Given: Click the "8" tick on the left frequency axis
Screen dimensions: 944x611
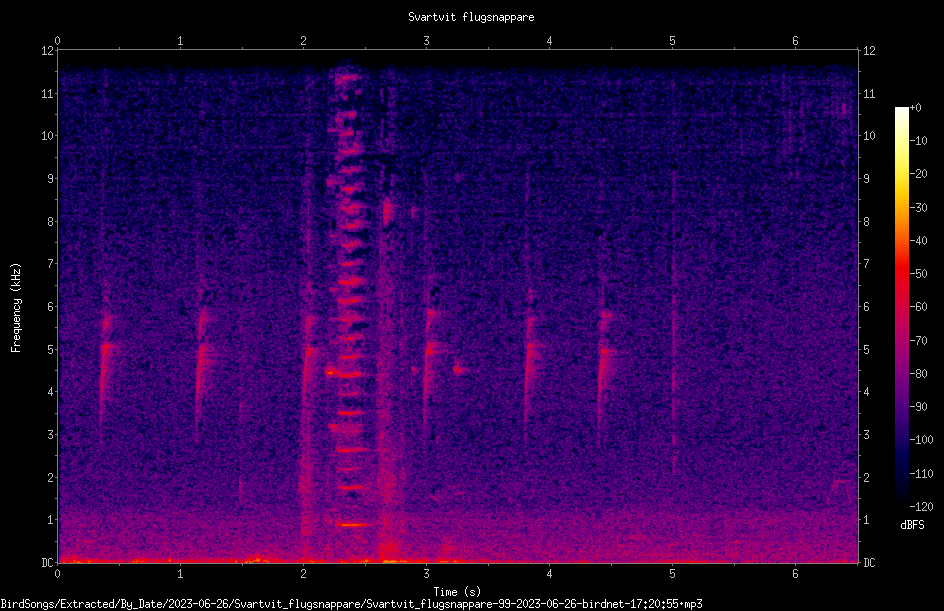Looking at the screenshot, I should pyautogui.click(x=51, y=222).
